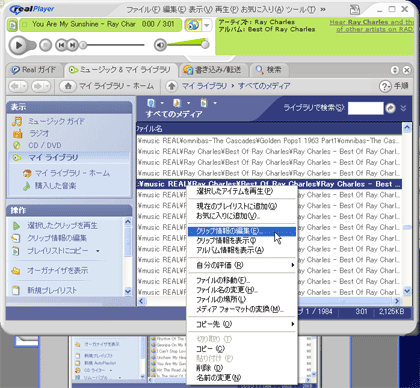Image resolution: width=420 pixels, height=388 pixels.
Task: Choose クリップ情報を表示 in the context menu
Action: coord(241,240)
